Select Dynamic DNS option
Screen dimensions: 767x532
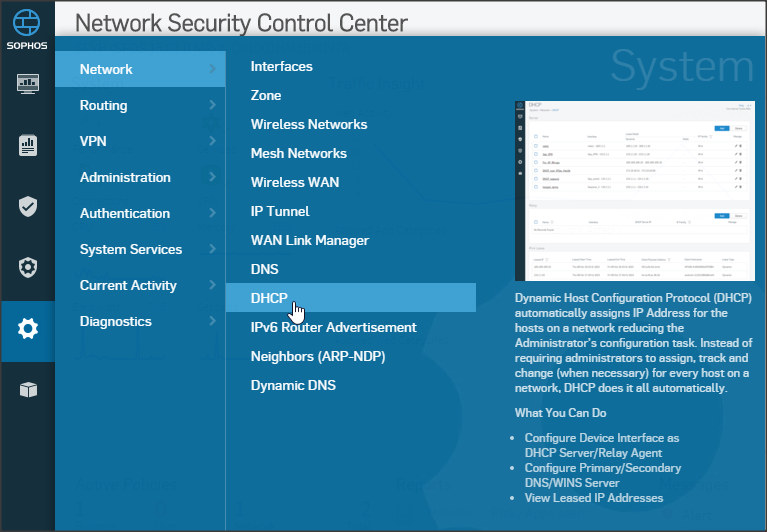(x=293, y=385)
